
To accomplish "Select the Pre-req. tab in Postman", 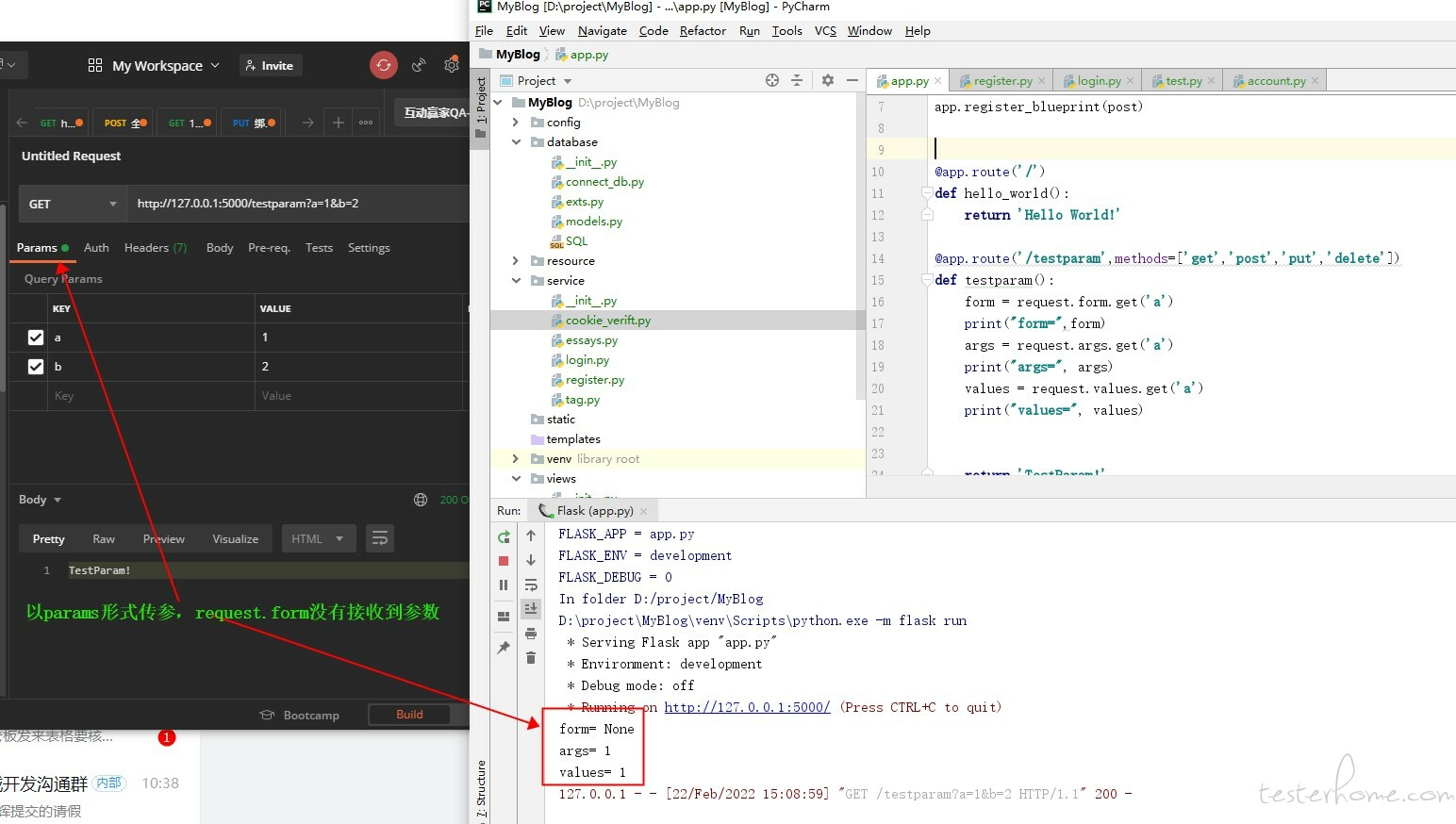I will pos(269,248).
